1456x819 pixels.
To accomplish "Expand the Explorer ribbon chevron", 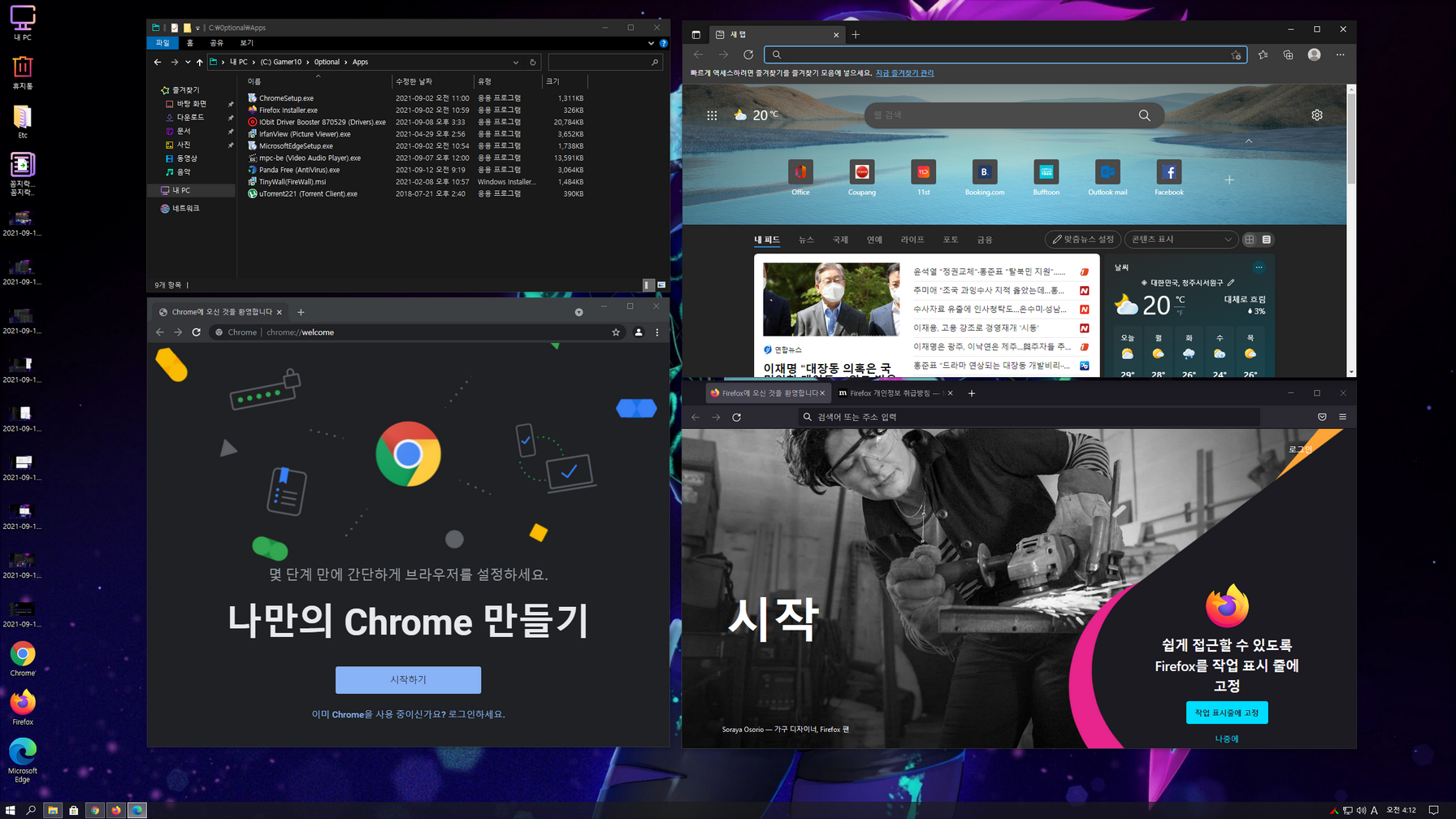I will [x=651, y=43].
